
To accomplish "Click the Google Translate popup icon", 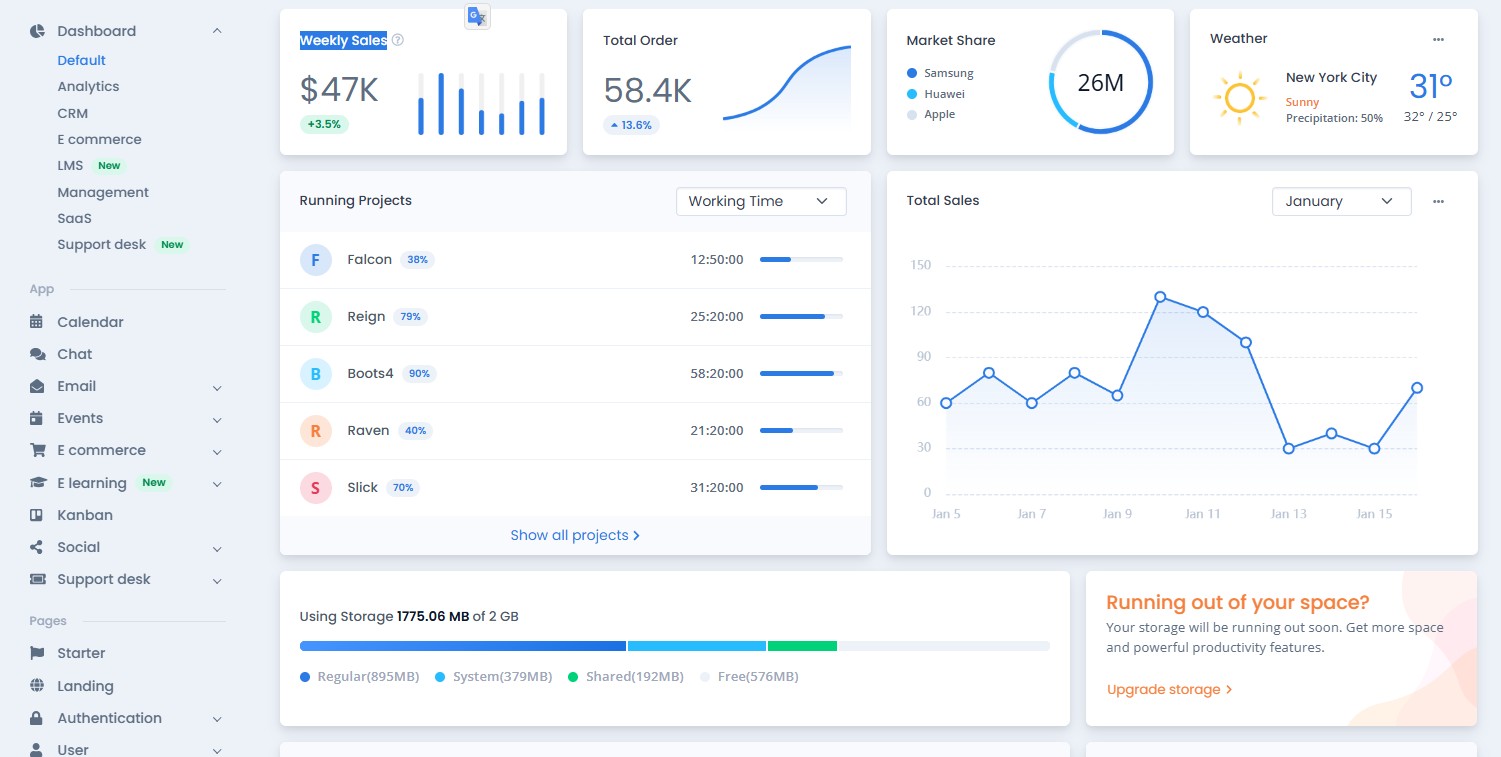I will [x=477, y=16].
